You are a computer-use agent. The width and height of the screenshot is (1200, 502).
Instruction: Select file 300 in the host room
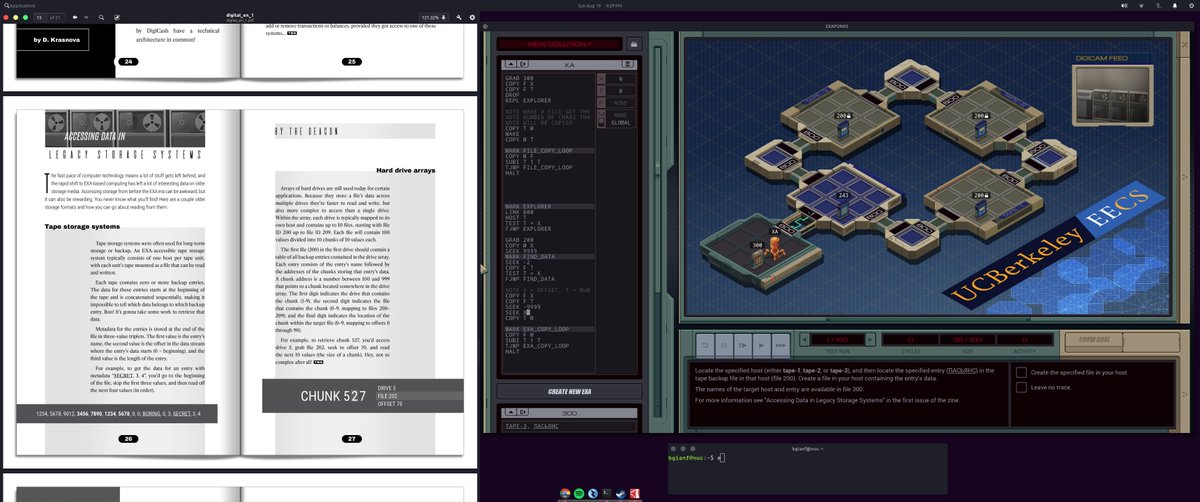pyautogui.click(x=757, y=256)
